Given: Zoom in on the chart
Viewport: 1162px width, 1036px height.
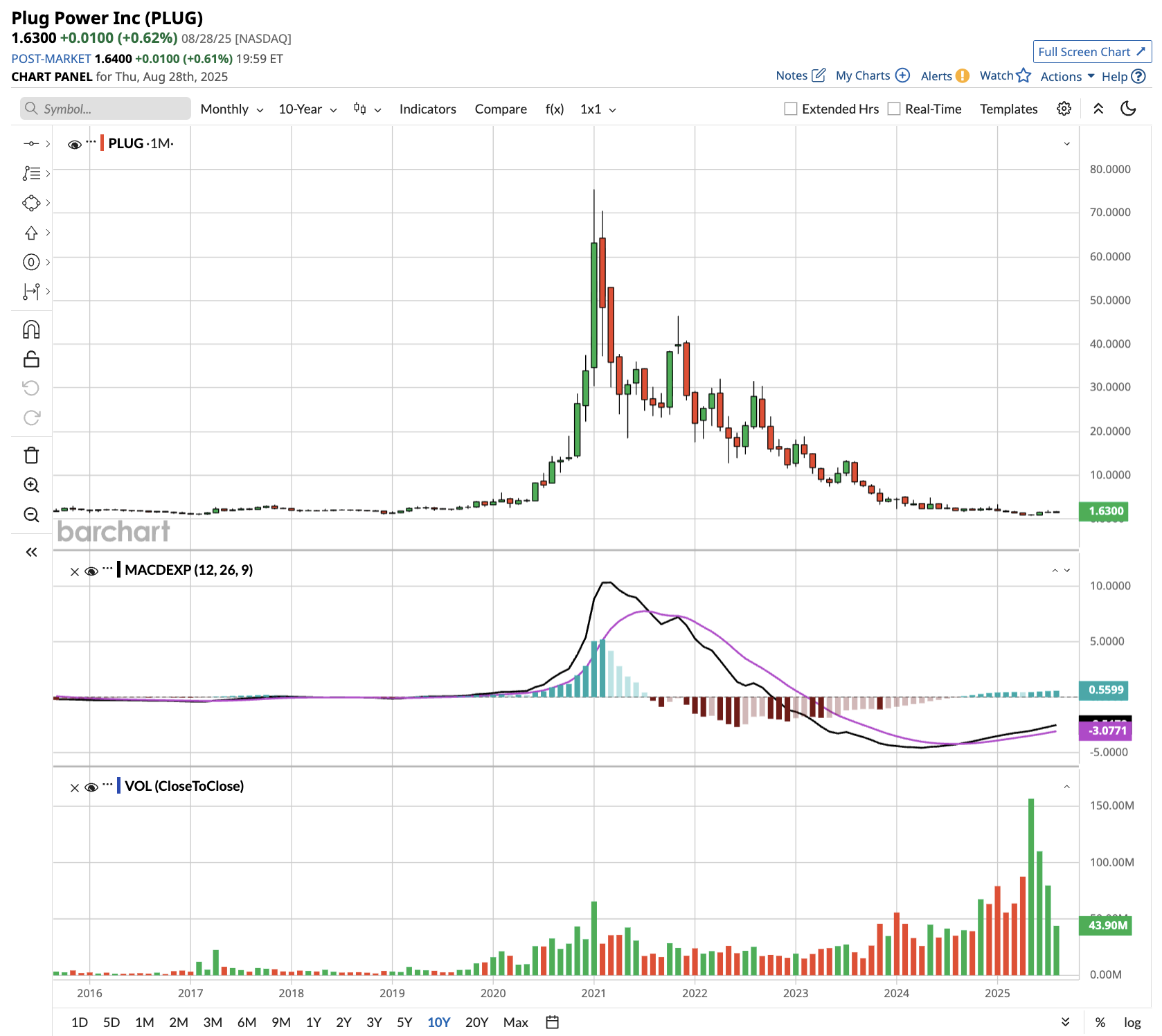Looking at the screenshot, I should (x=31, y=485).
